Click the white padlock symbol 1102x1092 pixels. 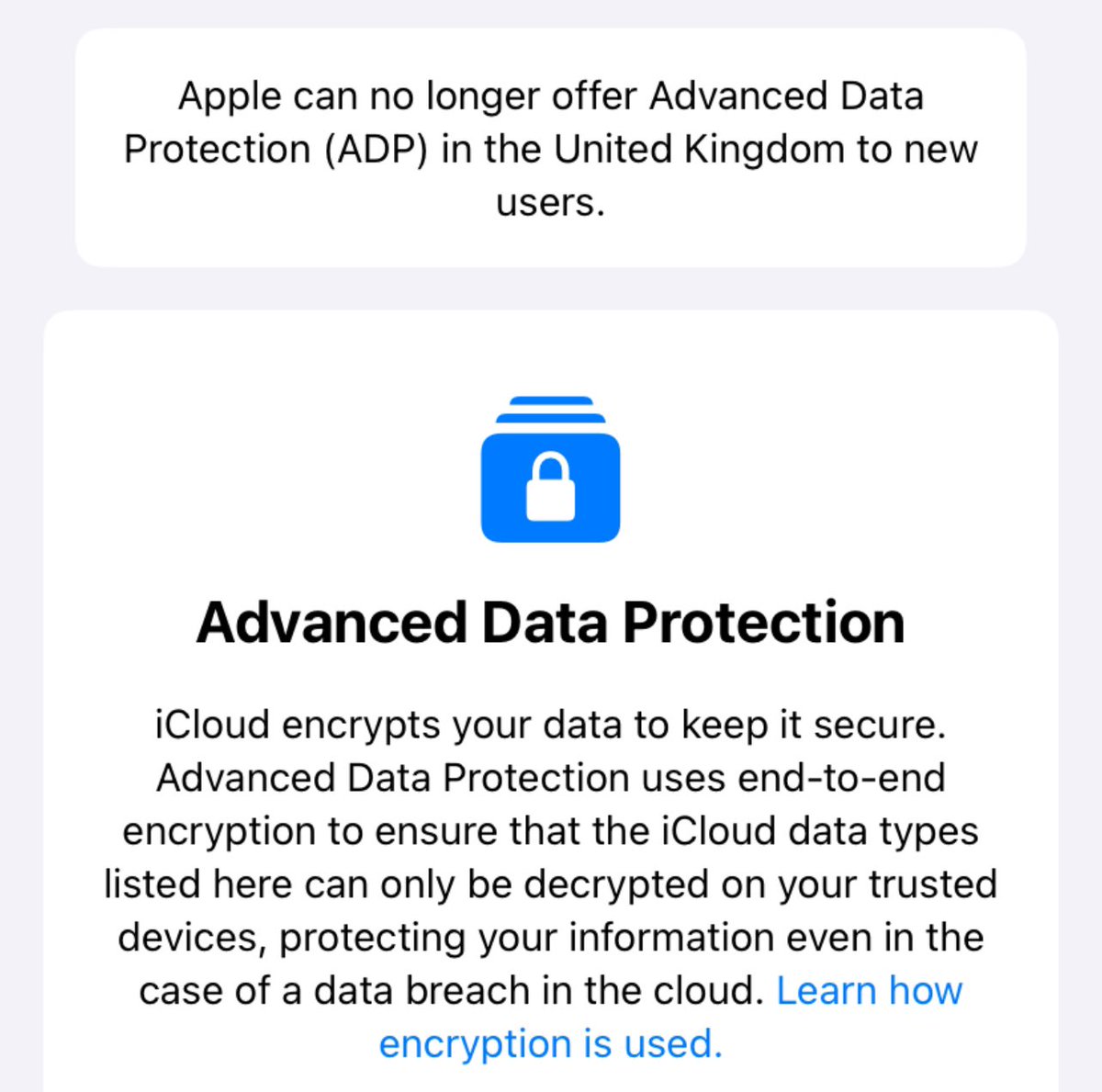(x=550, y=489)
